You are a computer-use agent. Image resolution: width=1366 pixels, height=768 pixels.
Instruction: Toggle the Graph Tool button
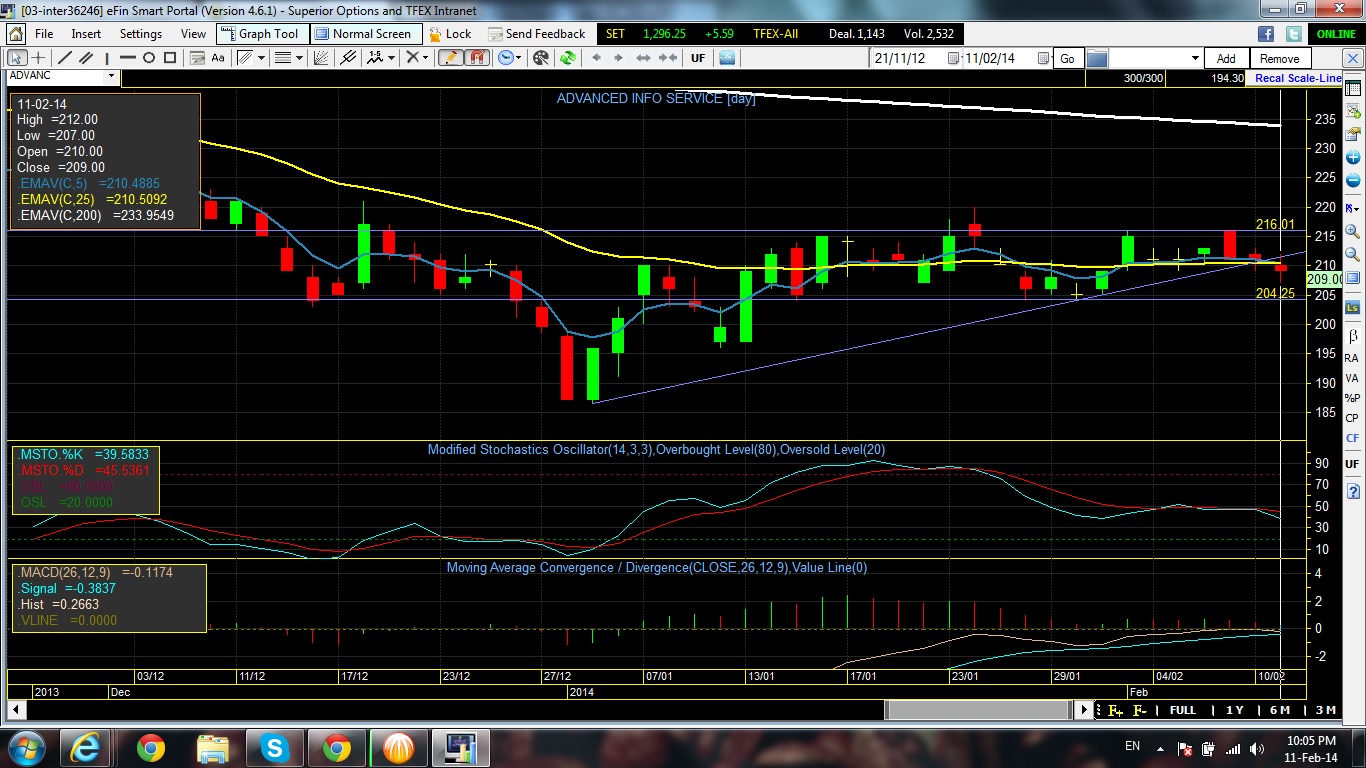[x=262, y=33]
